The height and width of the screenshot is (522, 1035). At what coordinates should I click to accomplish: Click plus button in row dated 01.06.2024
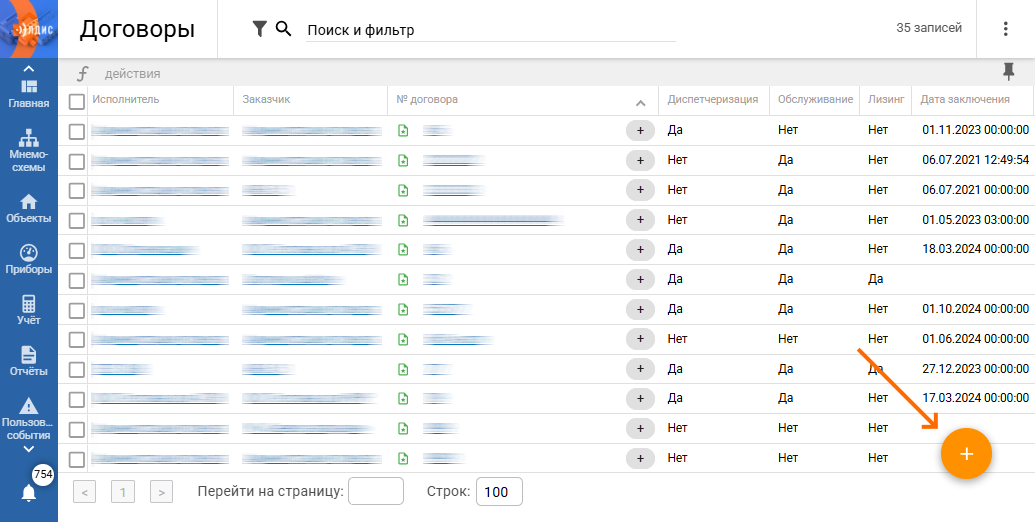640,339
